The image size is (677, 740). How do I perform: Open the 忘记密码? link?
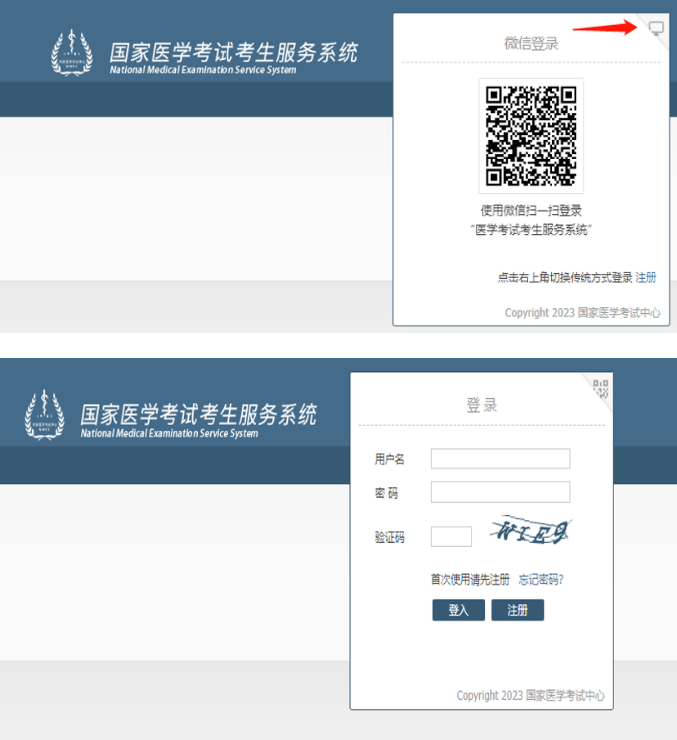(x=541, y=579)
